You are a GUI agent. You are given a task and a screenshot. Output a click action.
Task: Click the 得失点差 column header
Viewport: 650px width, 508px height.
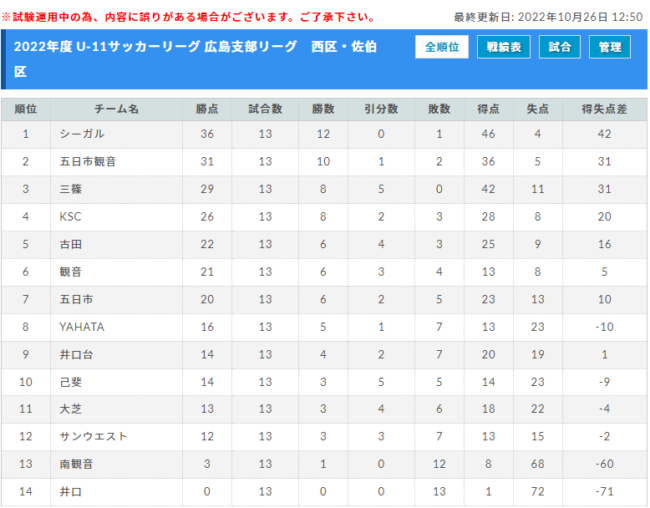click(x=604, y=109)
